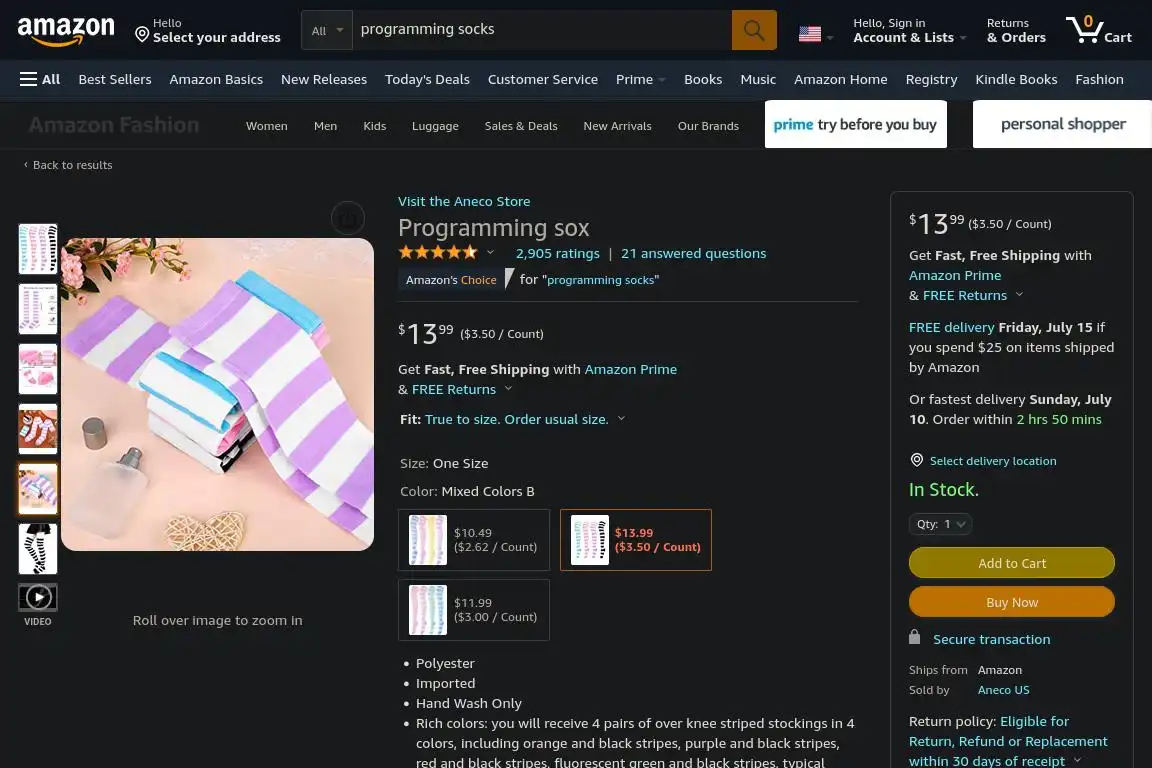1152x768 pixels.
Task: Go Back to results
Action: pos(68,165)
